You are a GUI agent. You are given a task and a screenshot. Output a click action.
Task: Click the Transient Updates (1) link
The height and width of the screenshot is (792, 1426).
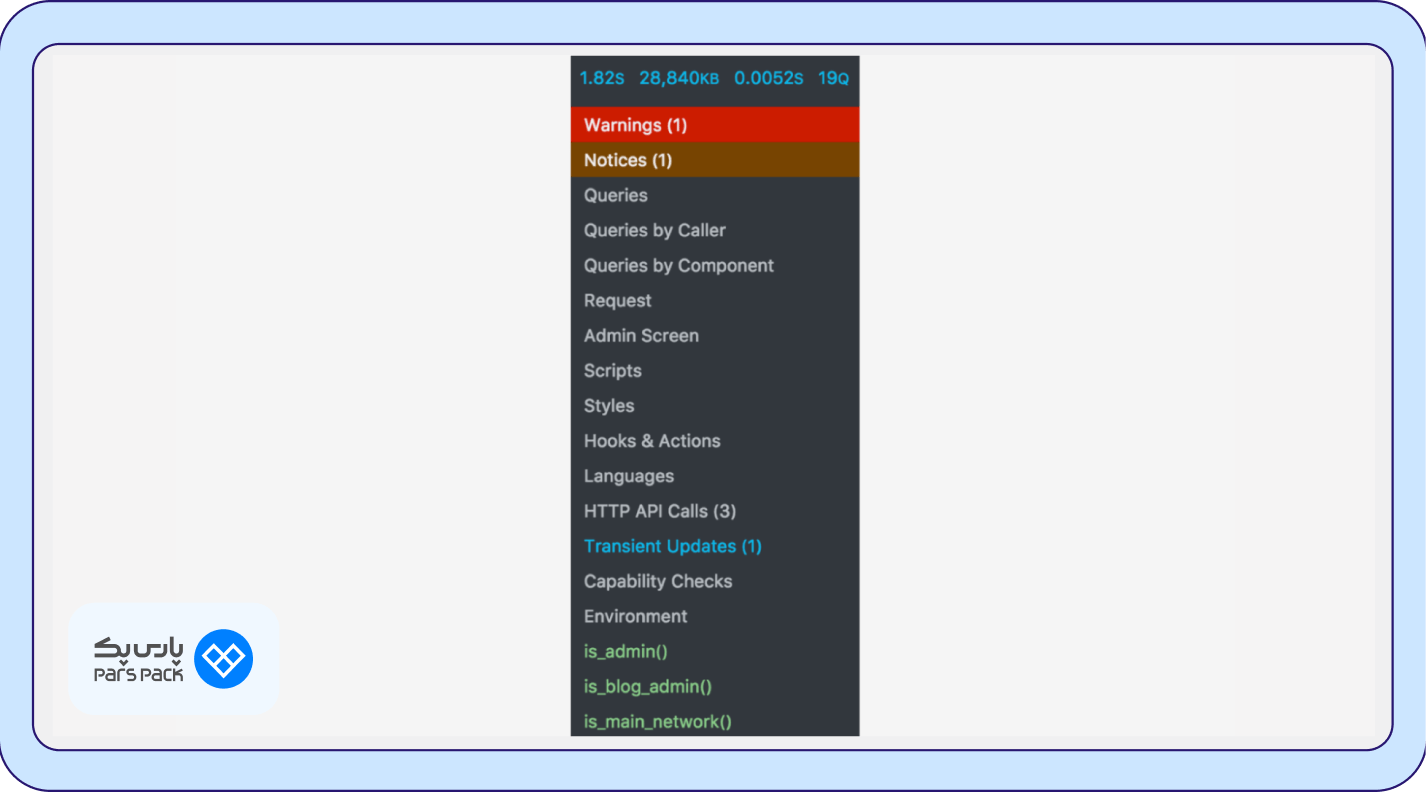(672, 546)
